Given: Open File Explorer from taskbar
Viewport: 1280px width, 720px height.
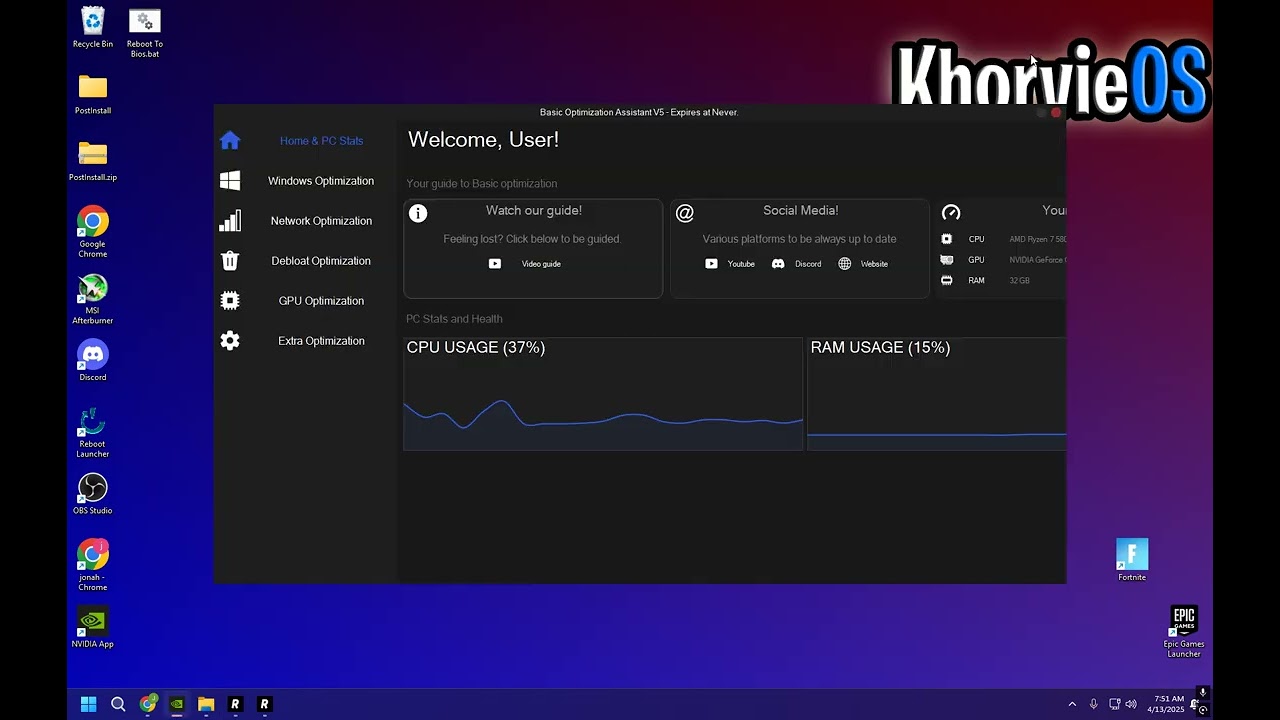Looking at the screenshot, I should [206, 704].
